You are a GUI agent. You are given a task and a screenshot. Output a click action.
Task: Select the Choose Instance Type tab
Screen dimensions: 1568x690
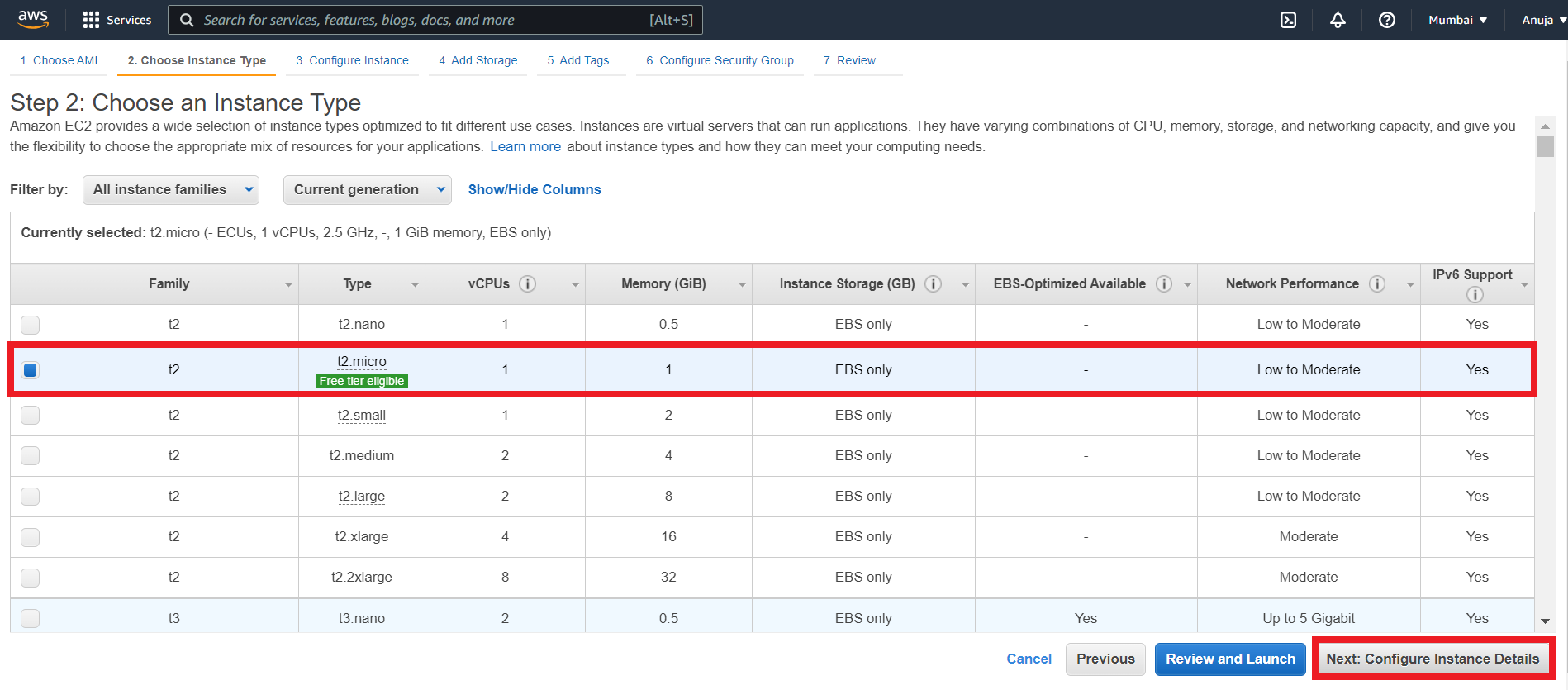[197, 60]
